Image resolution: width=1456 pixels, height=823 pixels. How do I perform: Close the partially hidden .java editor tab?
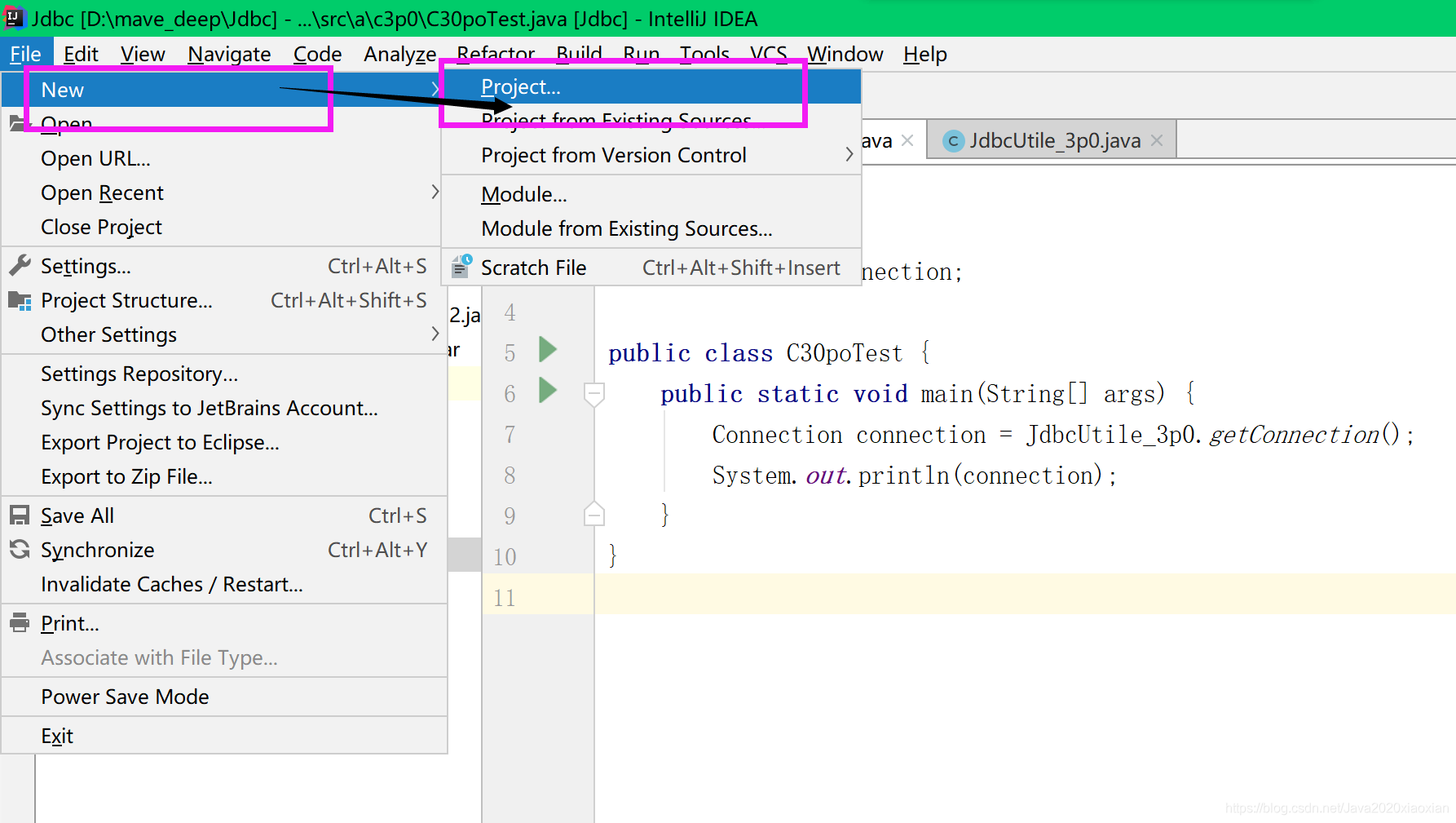[x=907, y=140]
